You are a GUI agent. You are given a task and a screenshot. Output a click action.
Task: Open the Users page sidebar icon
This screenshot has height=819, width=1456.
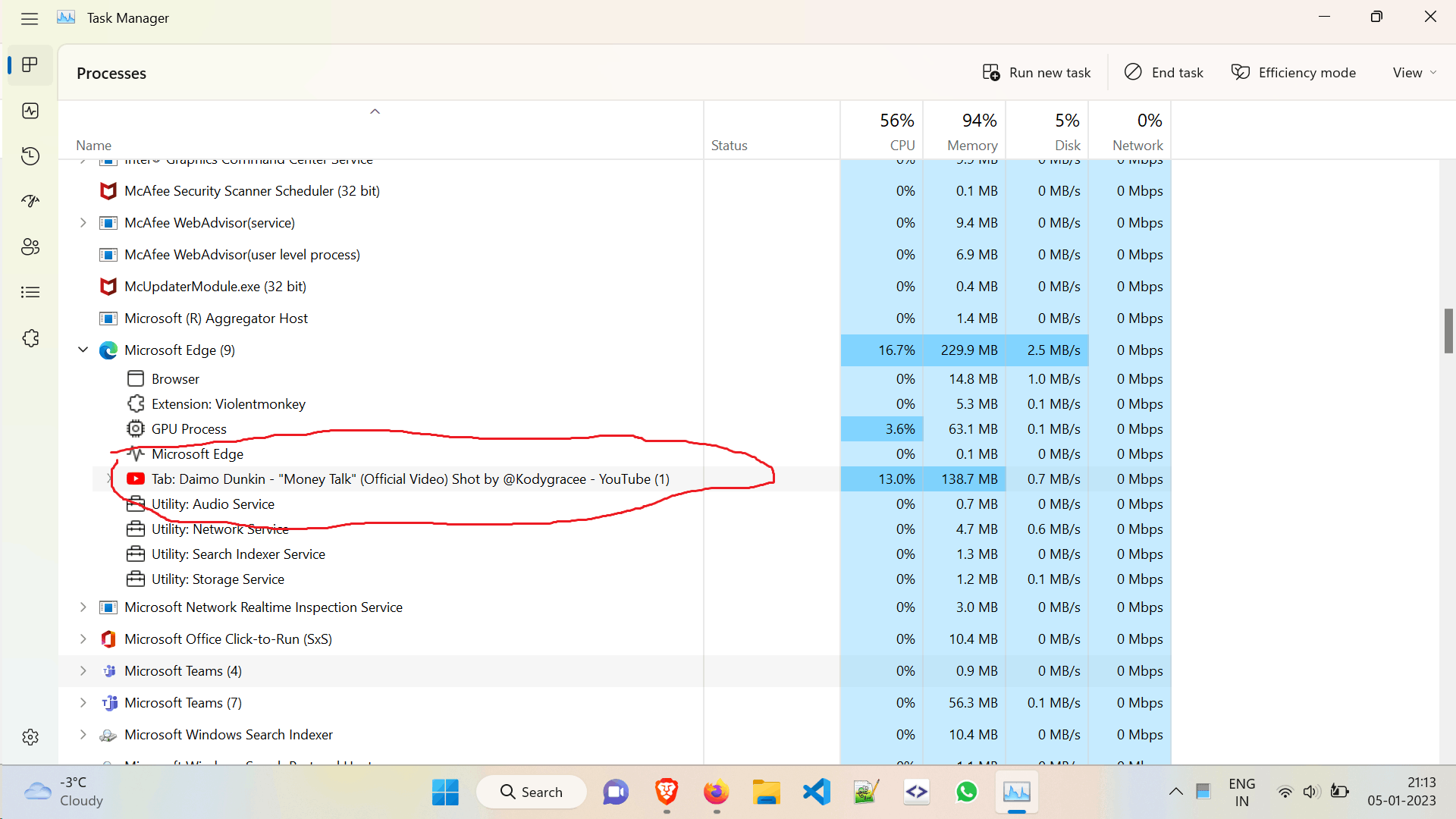click(x=30, y=246)
